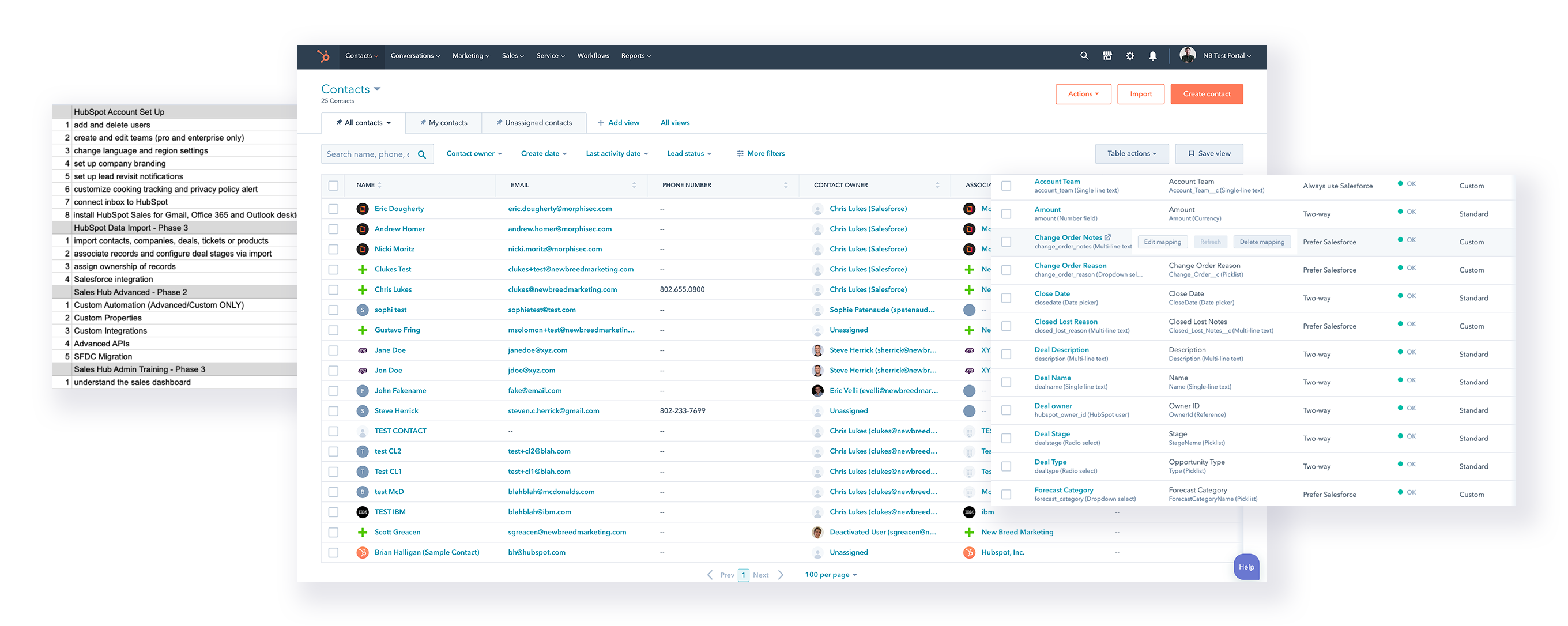Image resolution: width=1568 pixels, height=626 pixels.
Task: Go to Workflows in top navigation
Action: (x=593, y=56)
